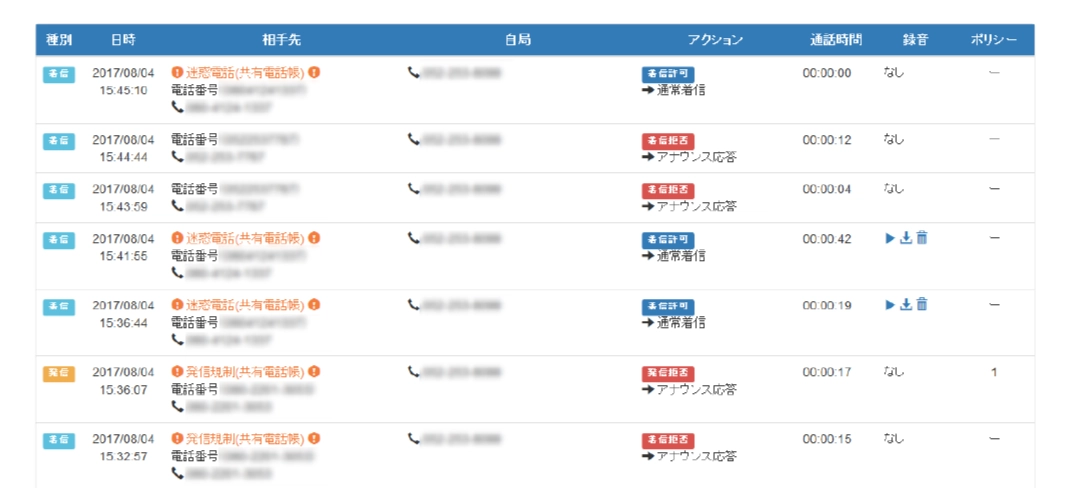
Task: Click the ポリシー column header
Action: [x=994, y=40]
